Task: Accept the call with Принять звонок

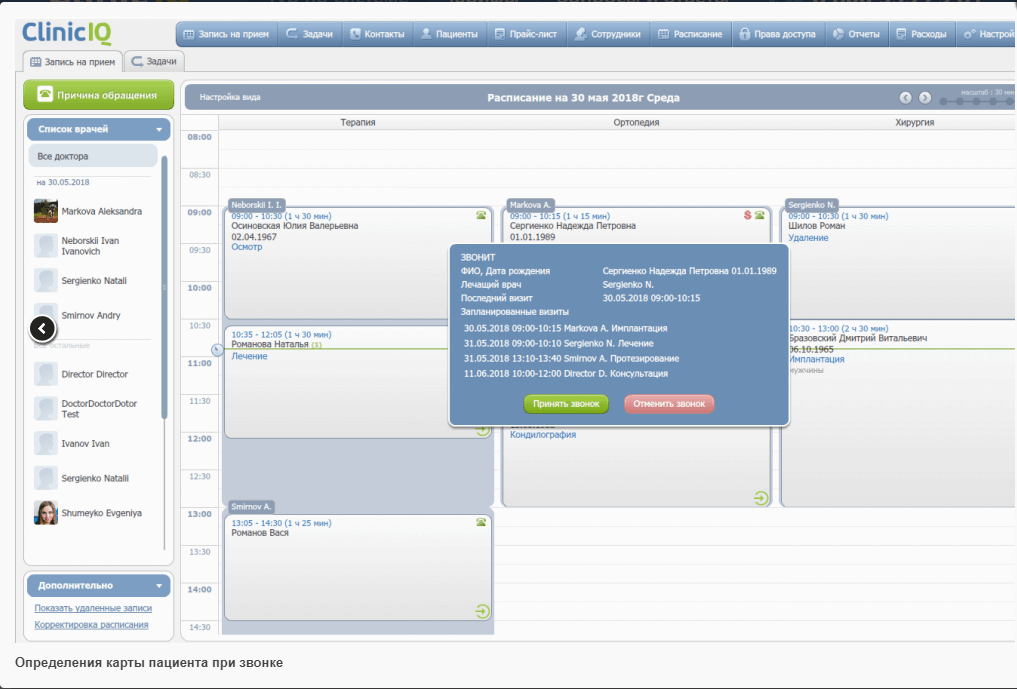Action: (x=566, y=404)
